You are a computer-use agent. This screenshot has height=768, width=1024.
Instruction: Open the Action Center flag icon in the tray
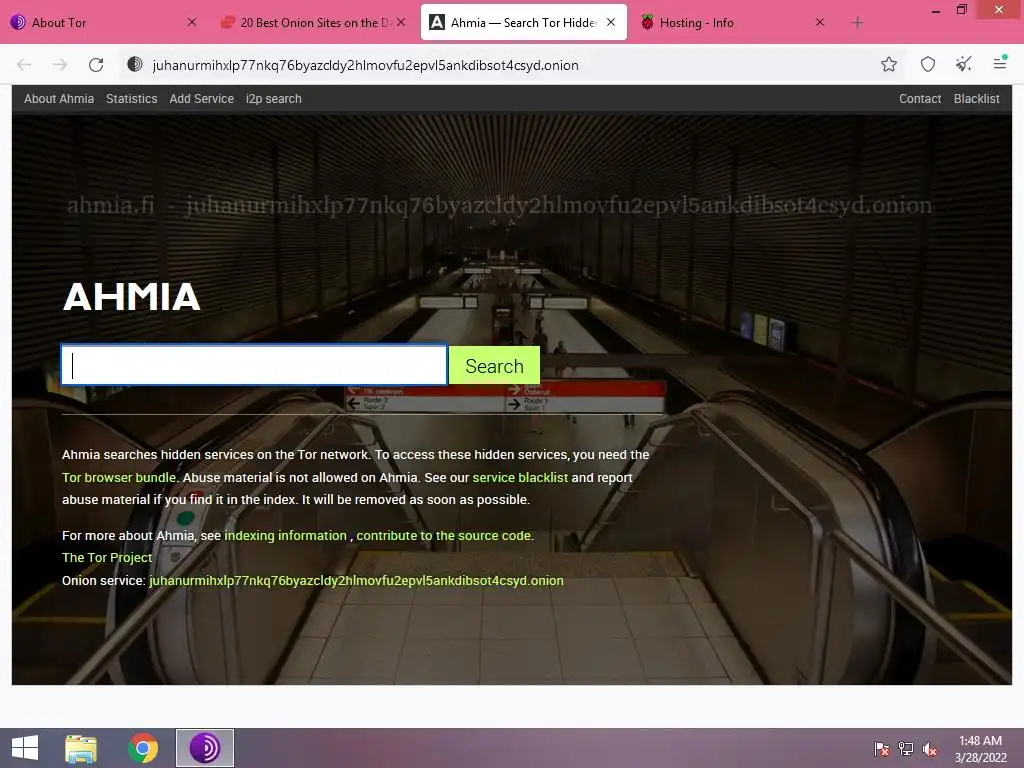(x=881, y=749)
